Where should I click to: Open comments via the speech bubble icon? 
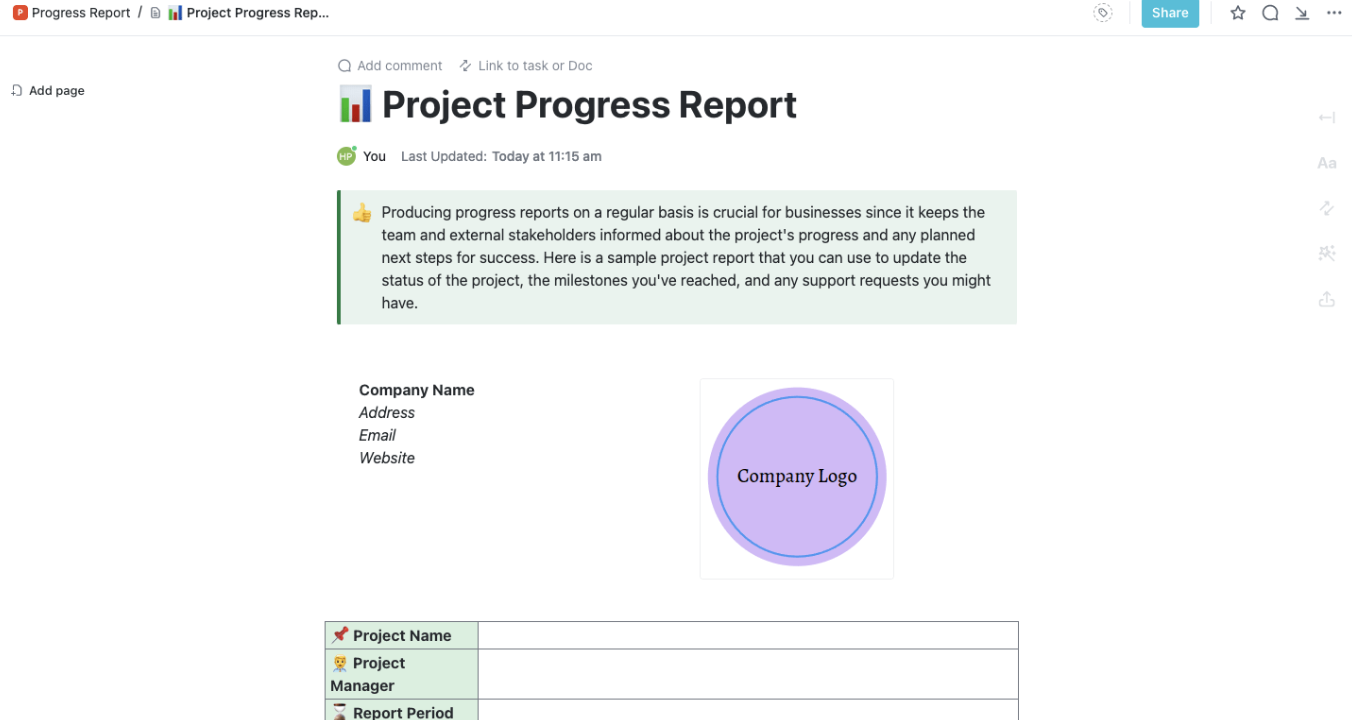click(x=1270, y=13)
